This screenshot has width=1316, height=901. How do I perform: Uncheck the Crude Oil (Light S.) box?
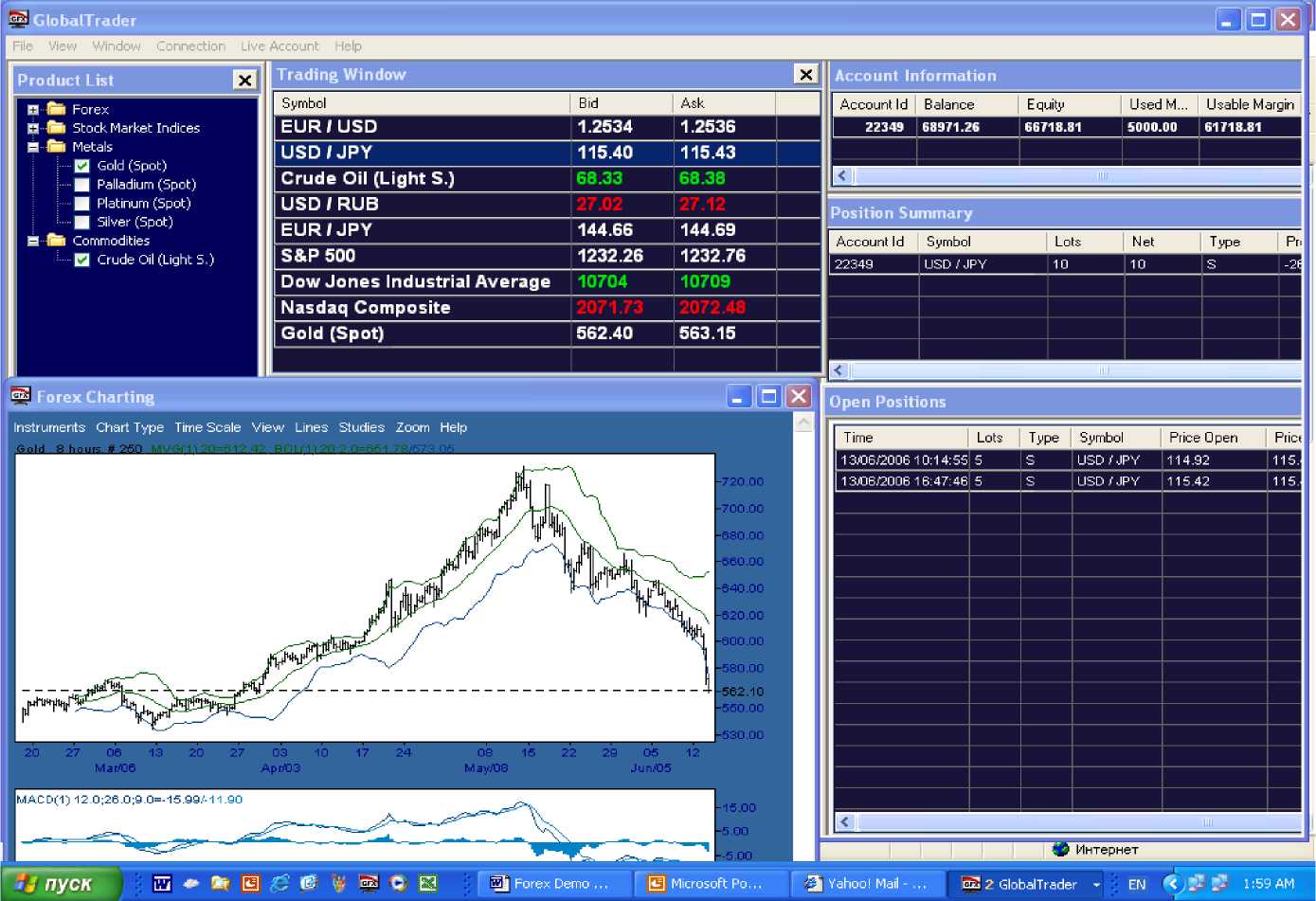pos(82,260)
